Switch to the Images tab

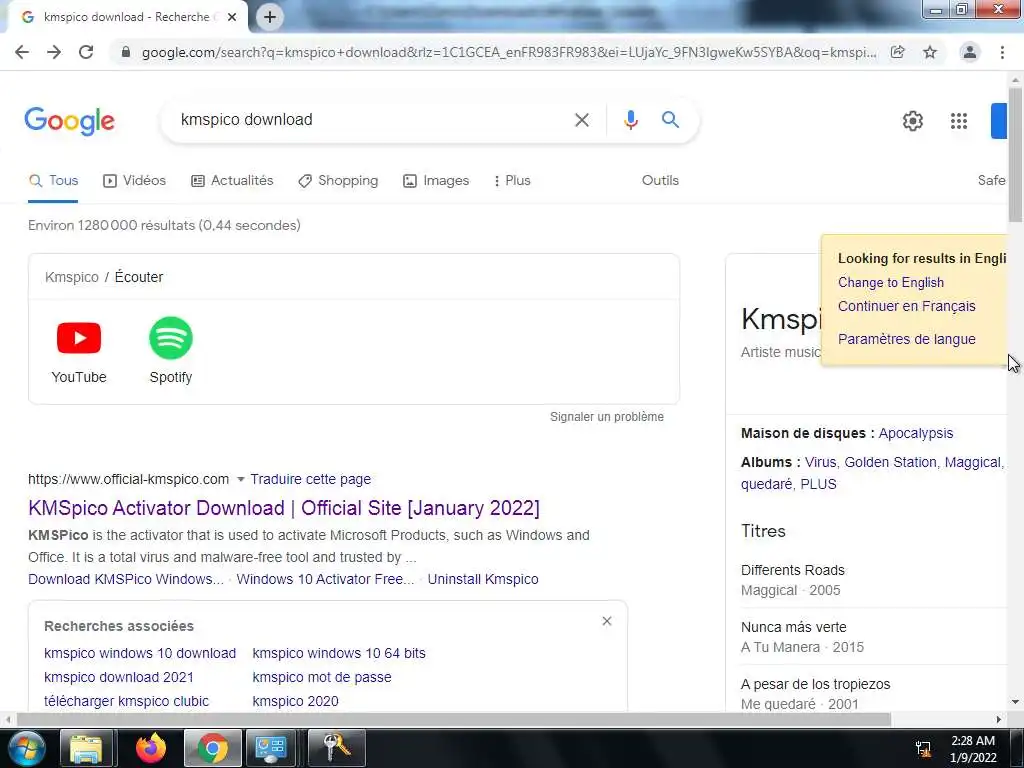(436, 181)
